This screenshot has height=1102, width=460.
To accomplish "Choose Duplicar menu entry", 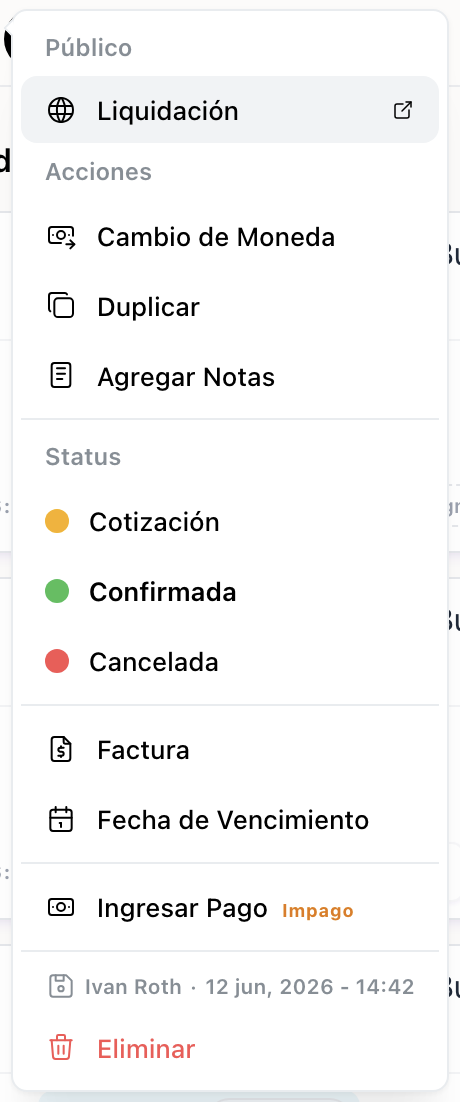I will tap(230, 307).
